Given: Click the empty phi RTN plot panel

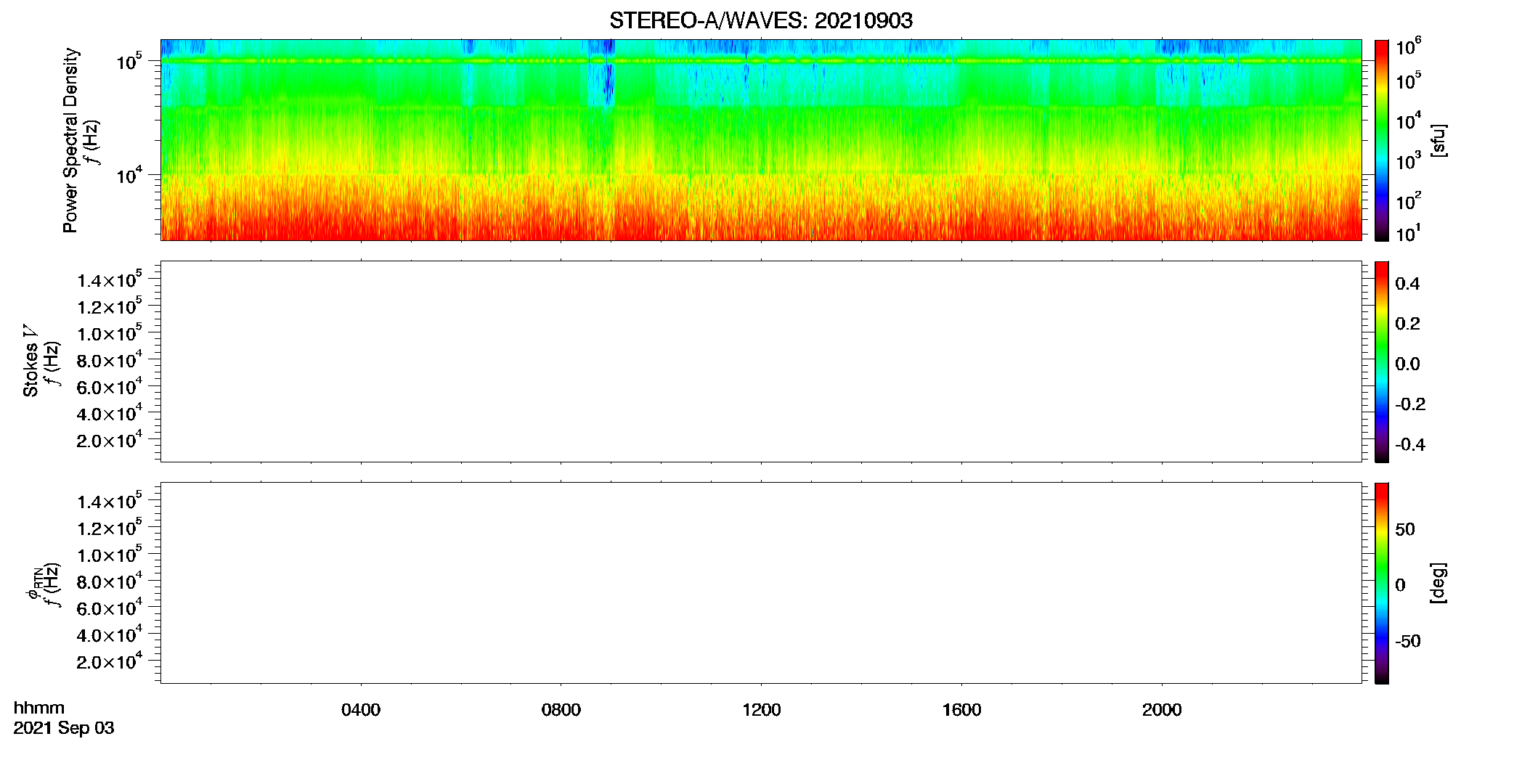Looking at the screenshot, I should tap(761, 583).
